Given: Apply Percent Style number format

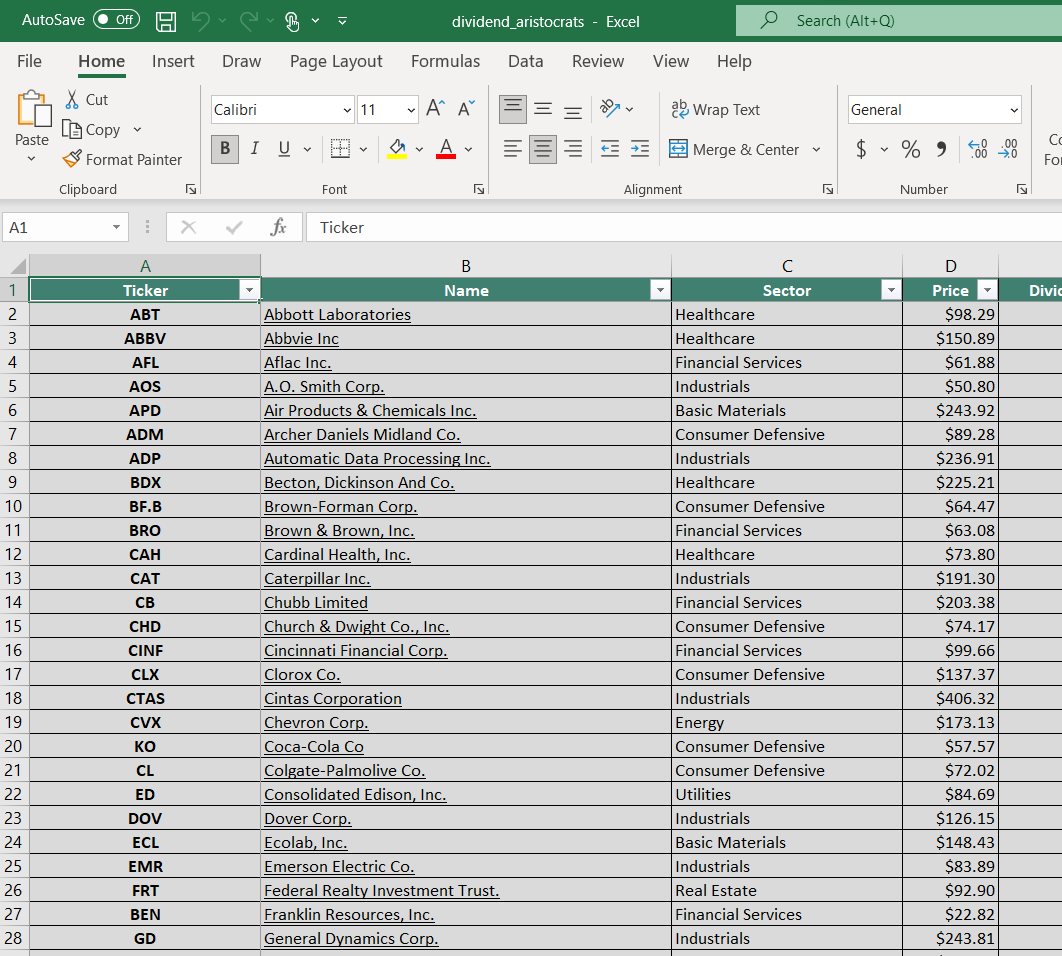Looking at the screenshot, I should coord(910,149).
